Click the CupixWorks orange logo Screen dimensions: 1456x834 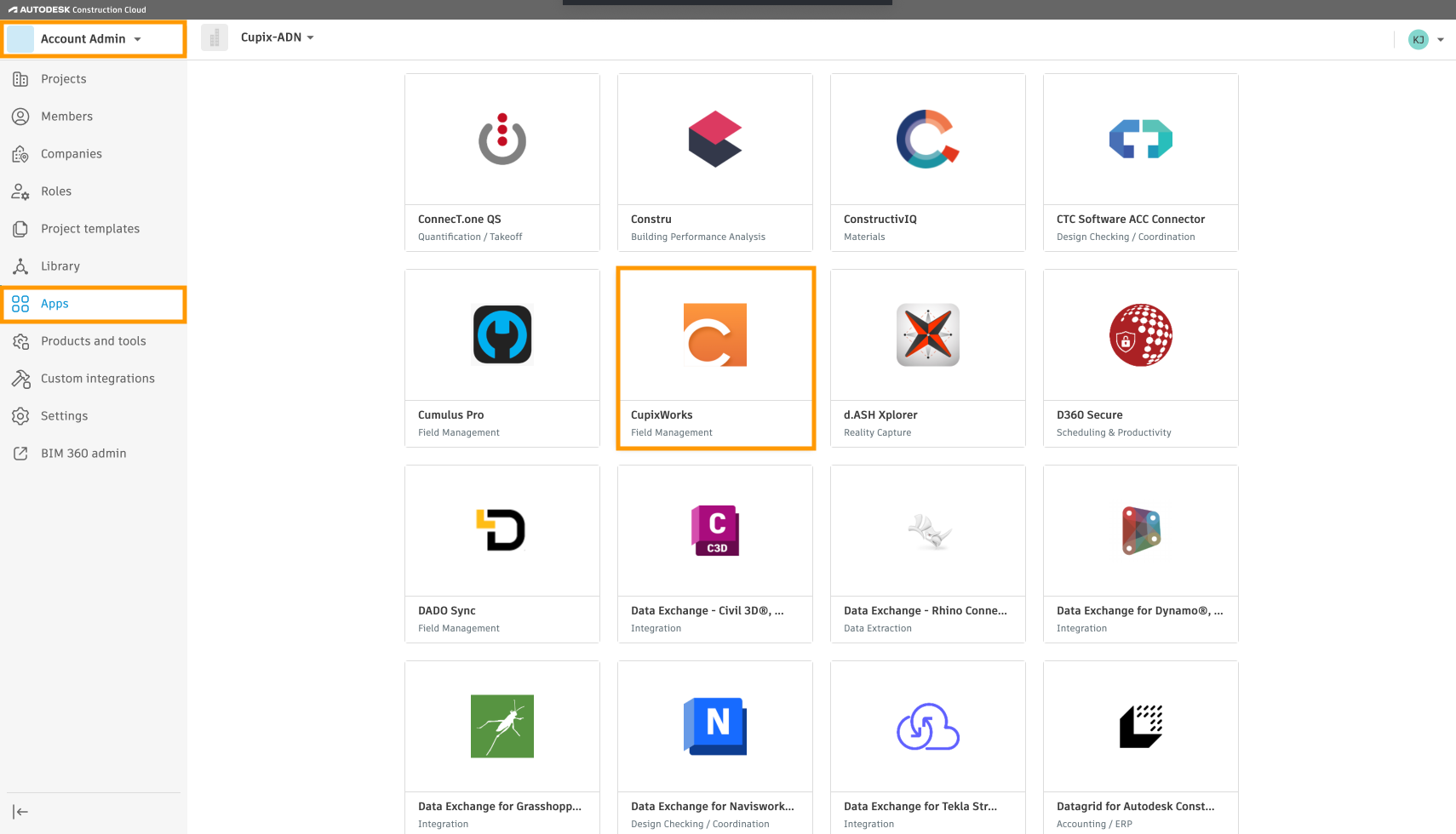click(715, 335)
